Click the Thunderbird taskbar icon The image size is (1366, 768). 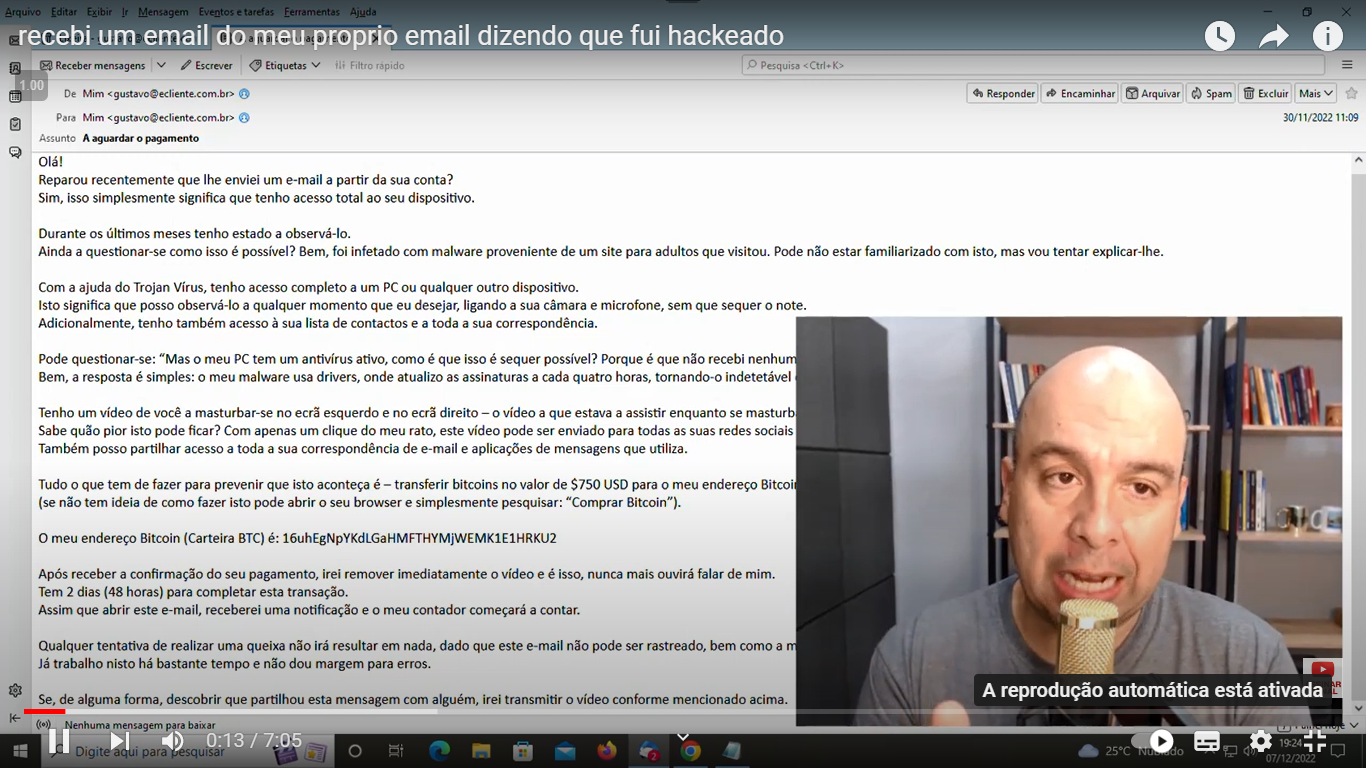click(x=649, y=750)
